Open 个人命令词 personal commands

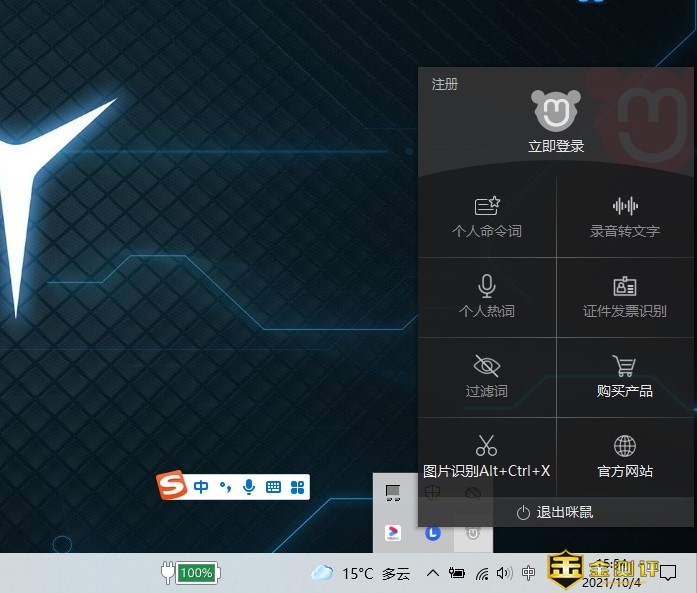487,217
